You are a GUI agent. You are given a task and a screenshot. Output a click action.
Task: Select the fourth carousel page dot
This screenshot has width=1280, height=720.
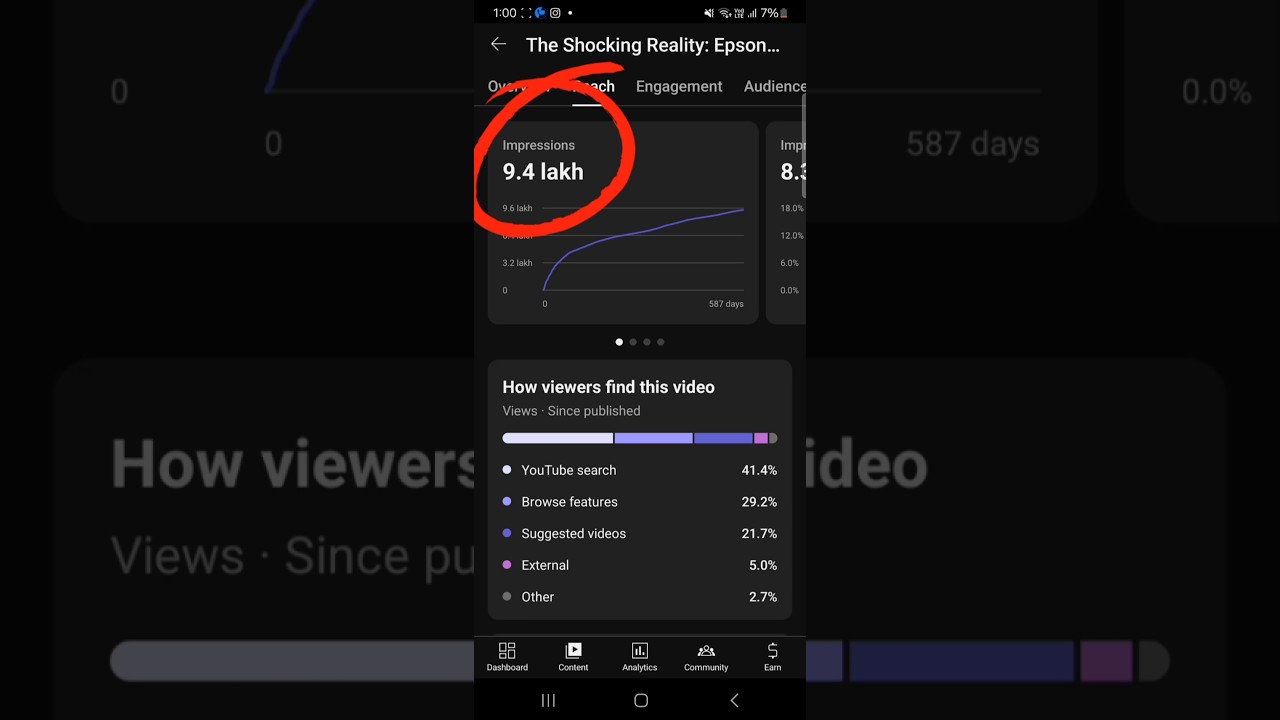(661, 342)
